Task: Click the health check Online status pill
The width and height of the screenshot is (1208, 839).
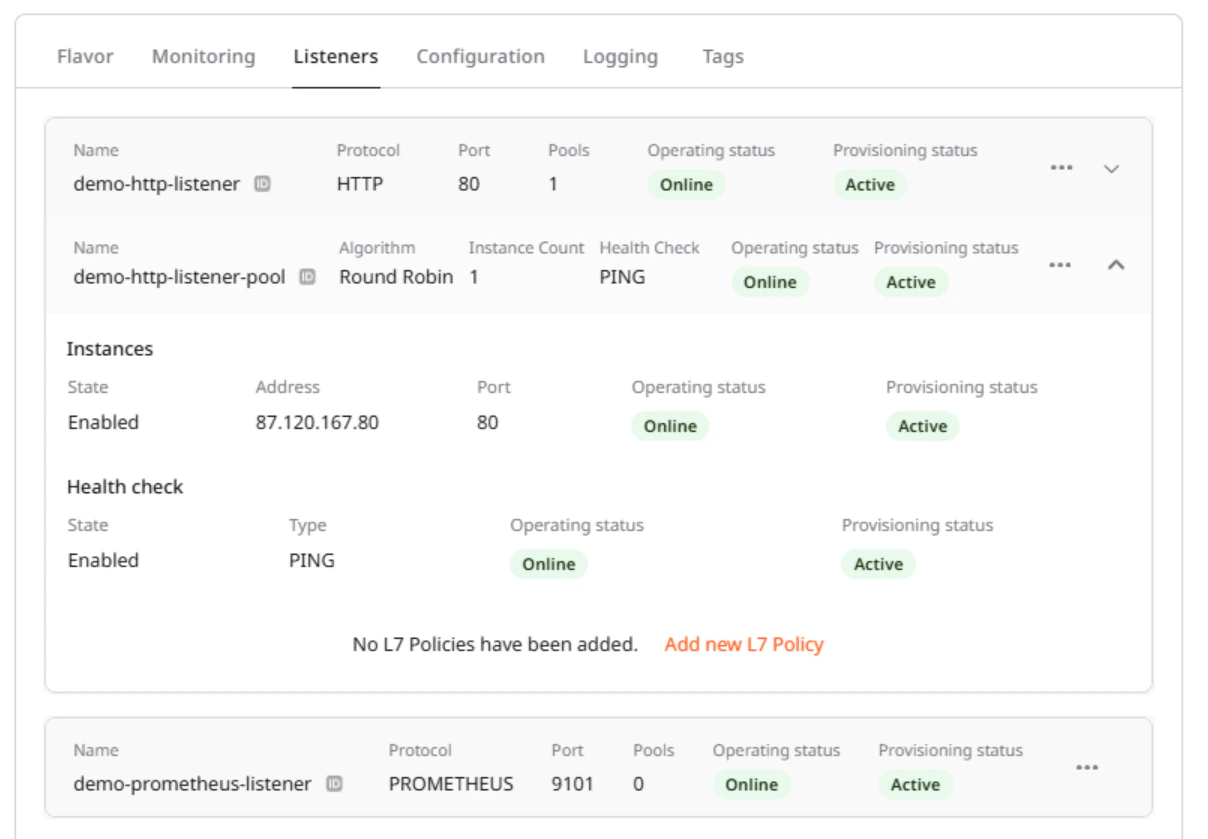Action: (x=549, y=563)
